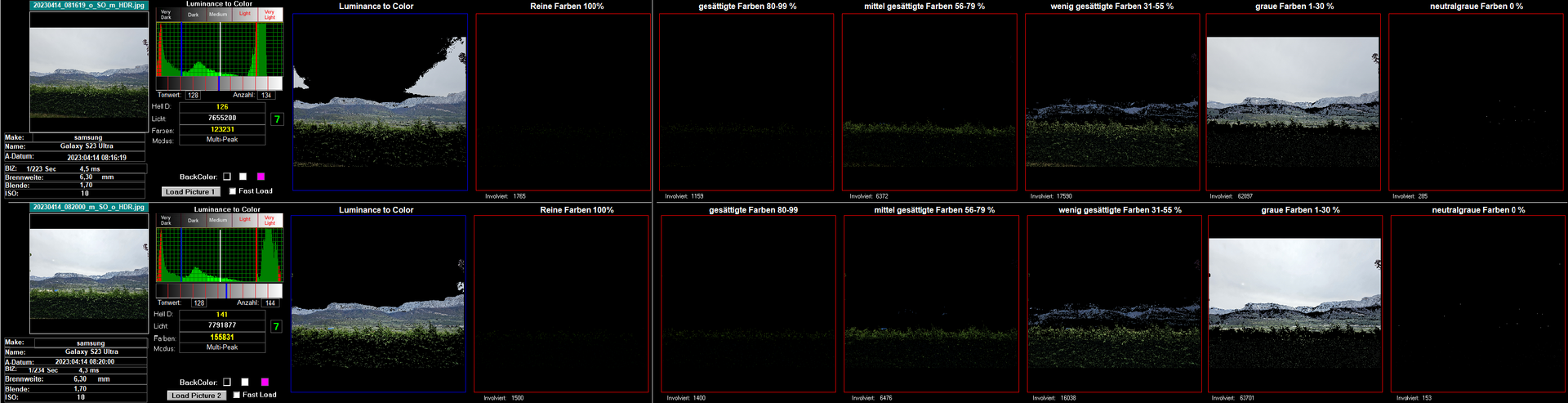Click the top Tonwert value field
Image resolution: width=1568 pixels, height=403 pixels.
click(194, 96)
